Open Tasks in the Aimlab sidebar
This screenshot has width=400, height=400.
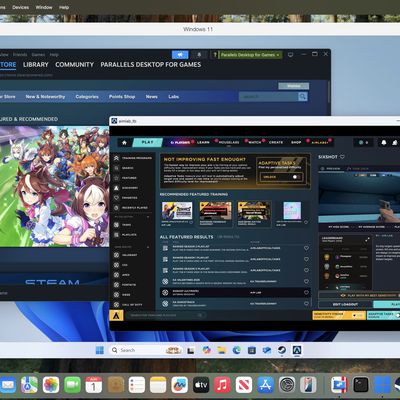click(x=122, y=225)
